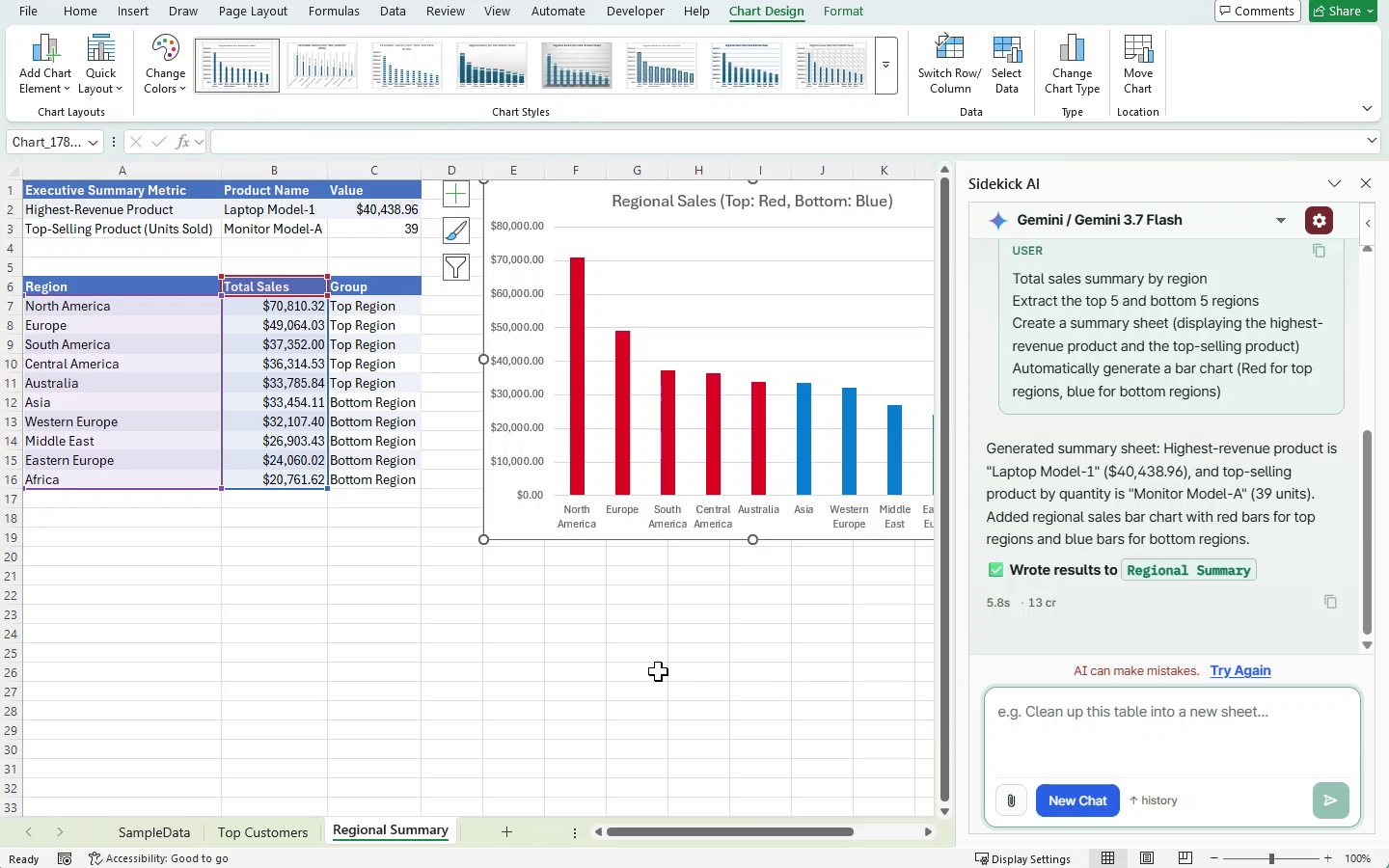1389x868 pixels.
Task: Click the chat pane vertical scrollbar
Action: coord(1367,533)
